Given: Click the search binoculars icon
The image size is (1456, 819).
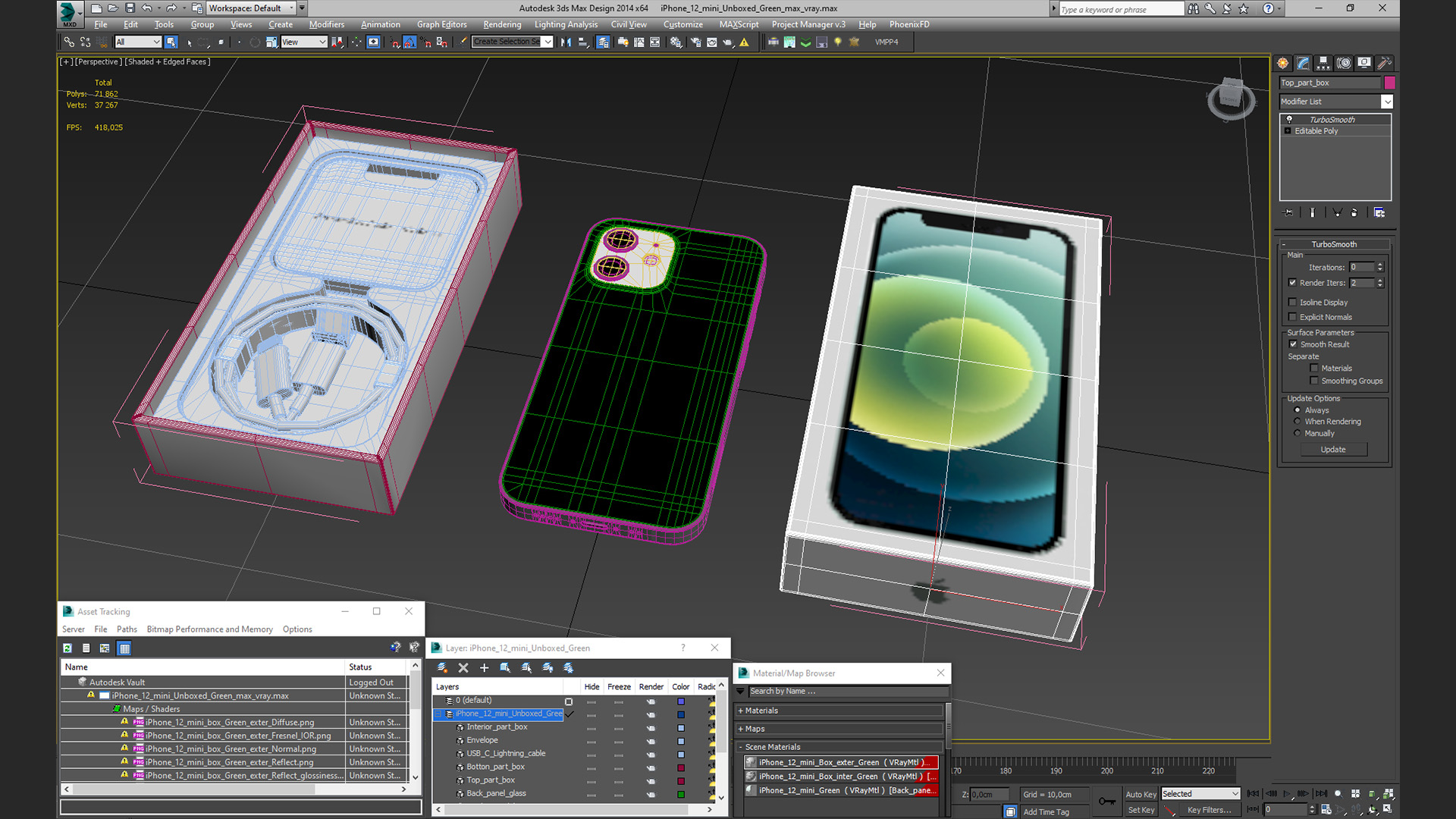Looking at the screenshot, I should coord(1194,8).
